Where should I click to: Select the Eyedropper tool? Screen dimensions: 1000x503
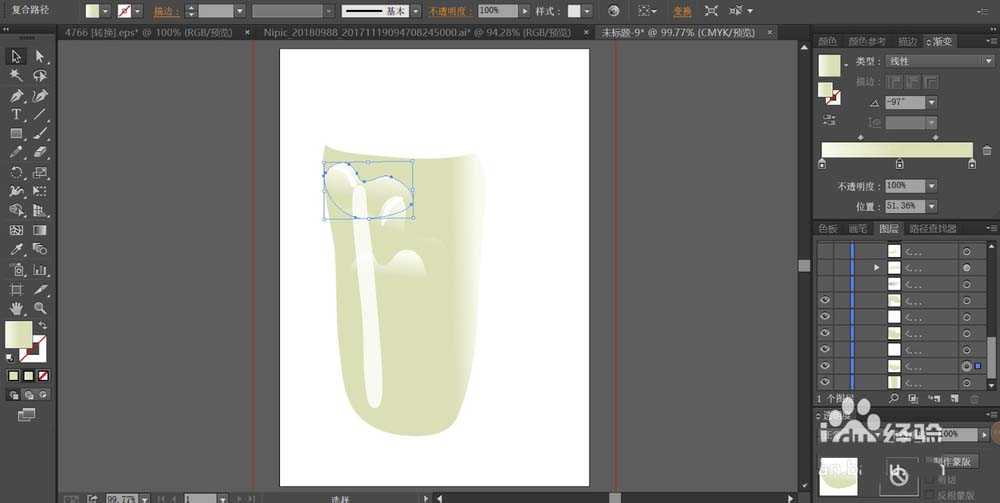[x=17, y=250]
